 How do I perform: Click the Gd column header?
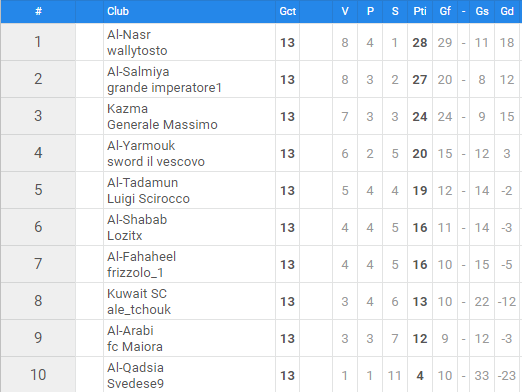point(507,11)
